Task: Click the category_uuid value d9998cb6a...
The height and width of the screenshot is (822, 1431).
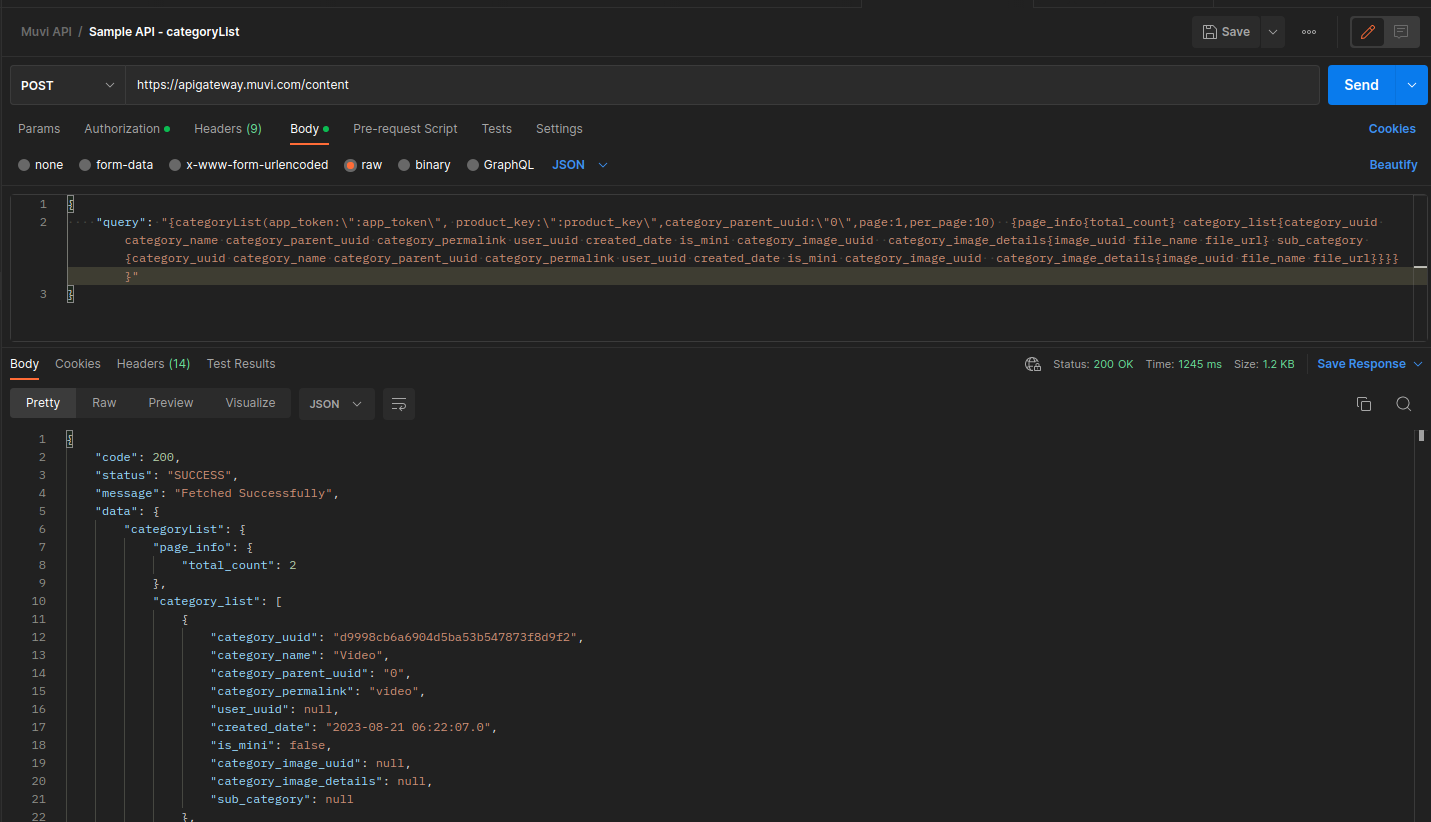Action: [457, 637]
